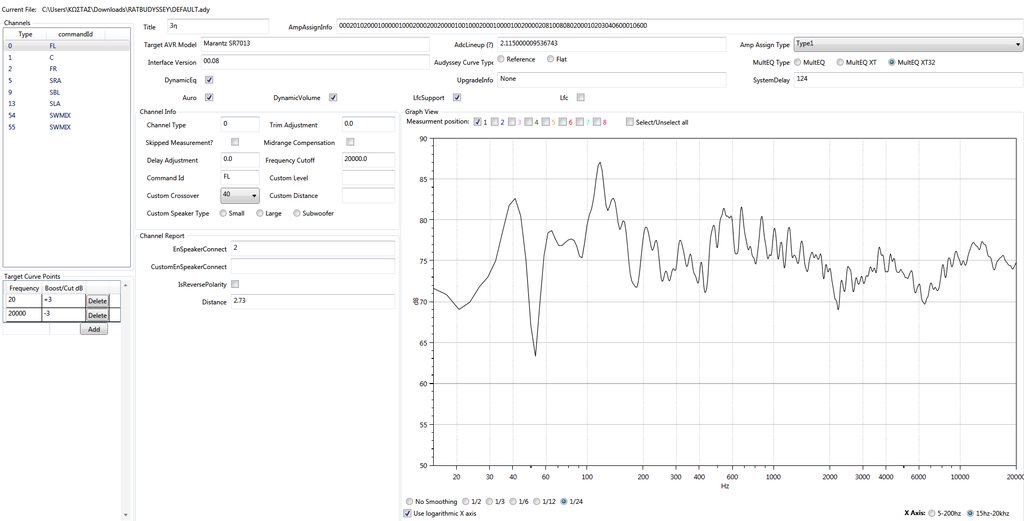Edit the Frequency Cutoff field
The width and height of the screenshot is (1024, 521).
point(368,160)
